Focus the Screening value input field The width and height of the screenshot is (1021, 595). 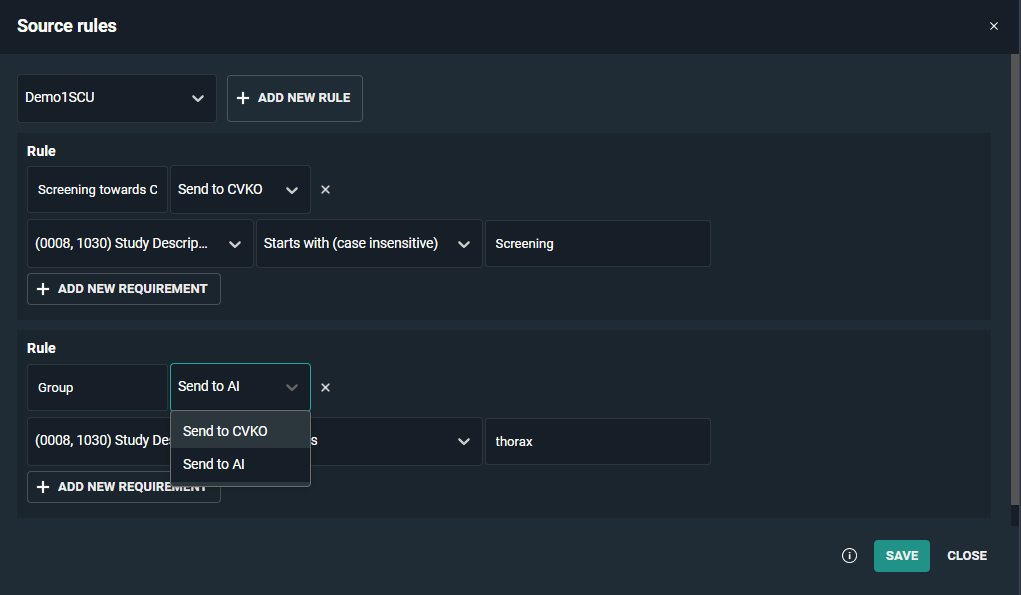tap(597, 244)
